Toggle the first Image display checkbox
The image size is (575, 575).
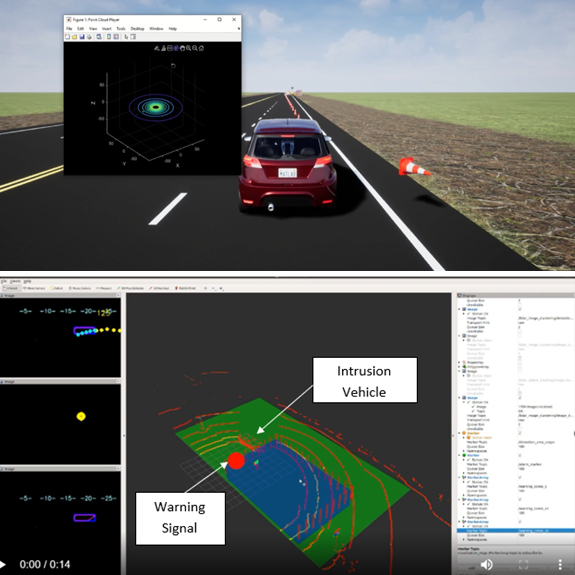coord(520,309)
